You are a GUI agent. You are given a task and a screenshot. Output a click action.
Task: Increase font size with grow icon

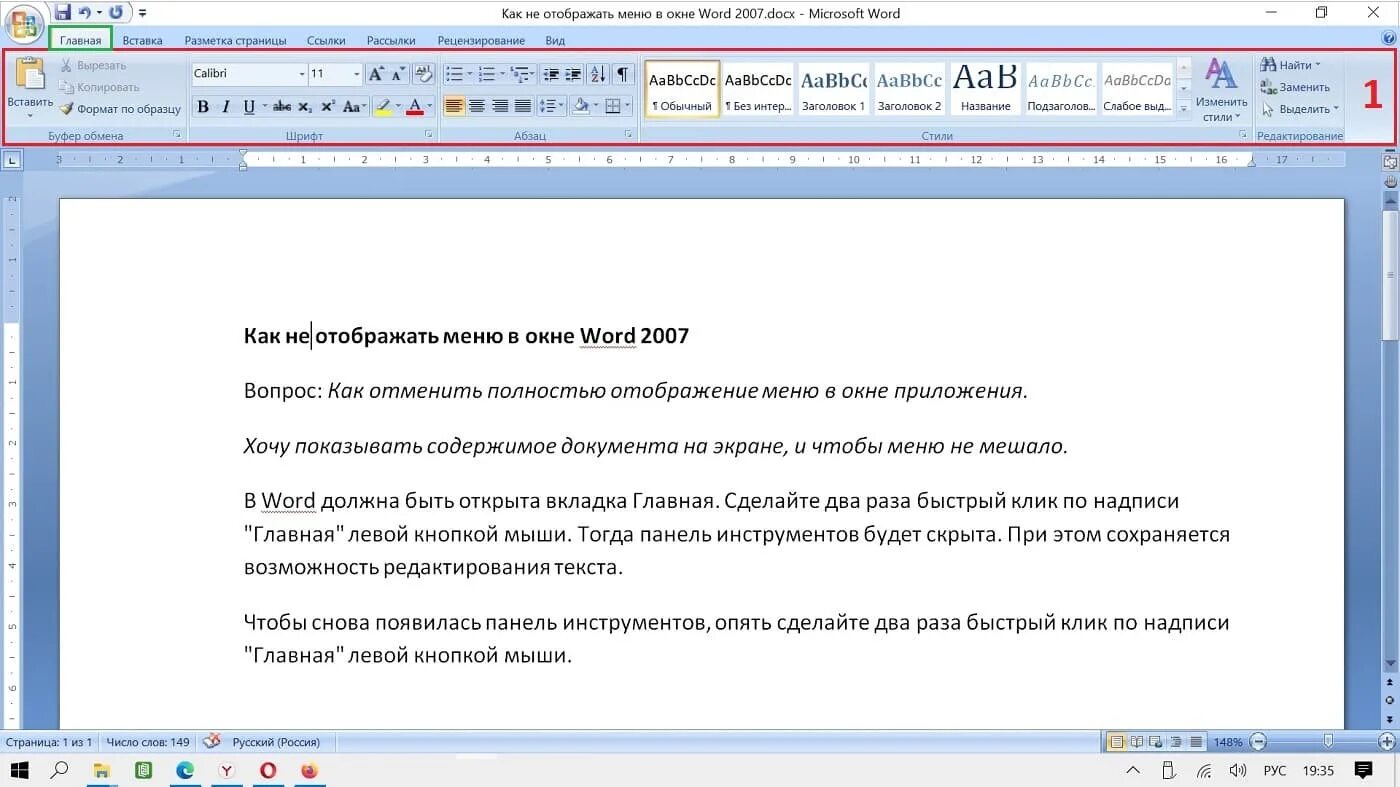point(376,74)
